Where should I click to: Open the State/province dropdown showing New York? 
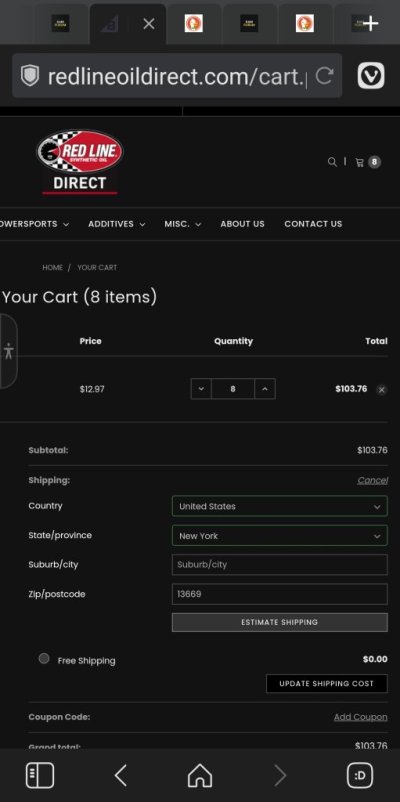280,536
